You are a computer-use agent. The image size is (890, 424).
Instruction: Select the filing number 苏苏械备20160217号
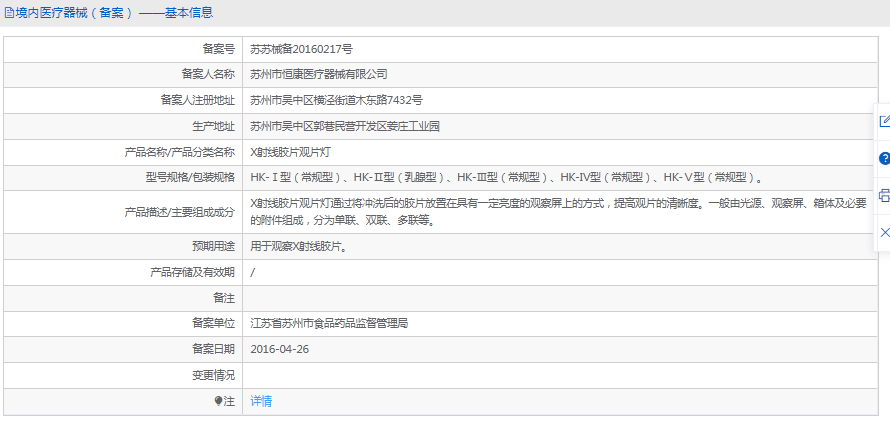point(301,49)
